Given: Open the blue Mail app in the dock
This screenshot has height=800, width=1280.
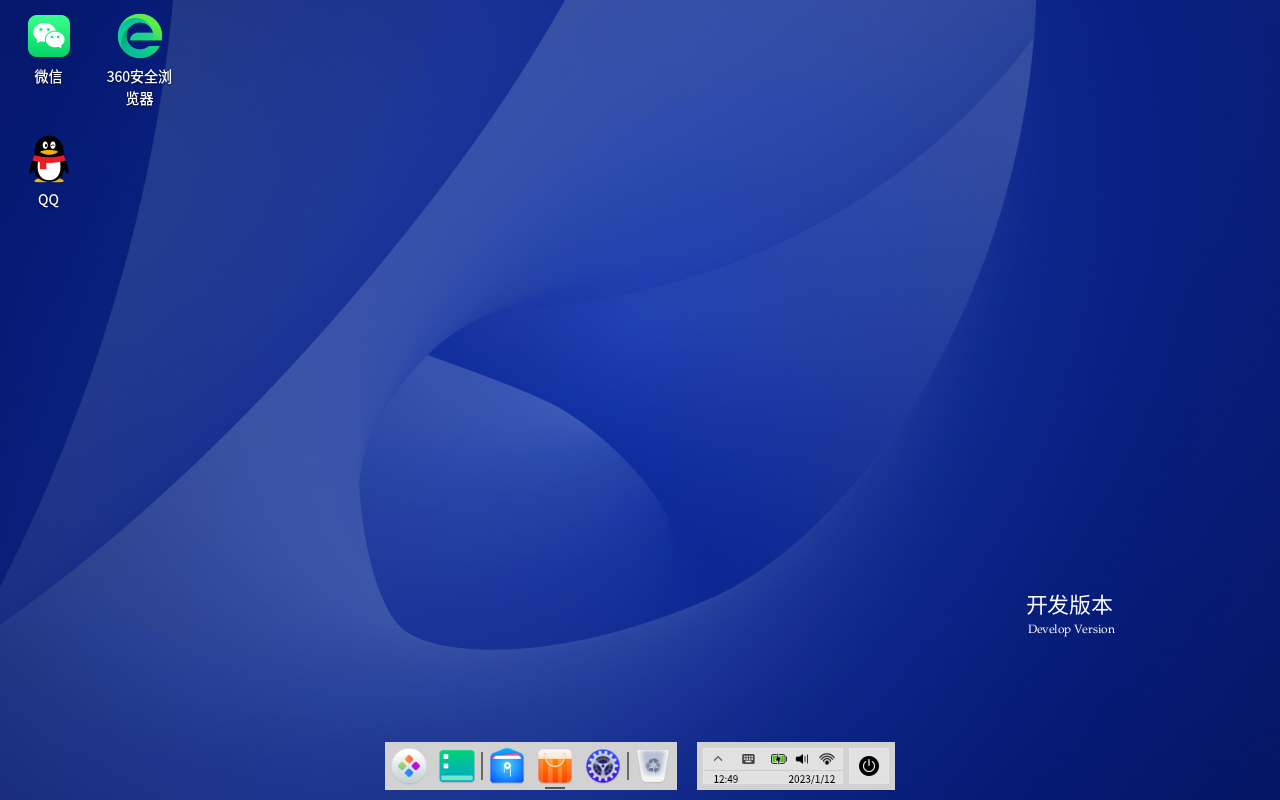Looking at the screenshot, I should (x=507, y=766).
